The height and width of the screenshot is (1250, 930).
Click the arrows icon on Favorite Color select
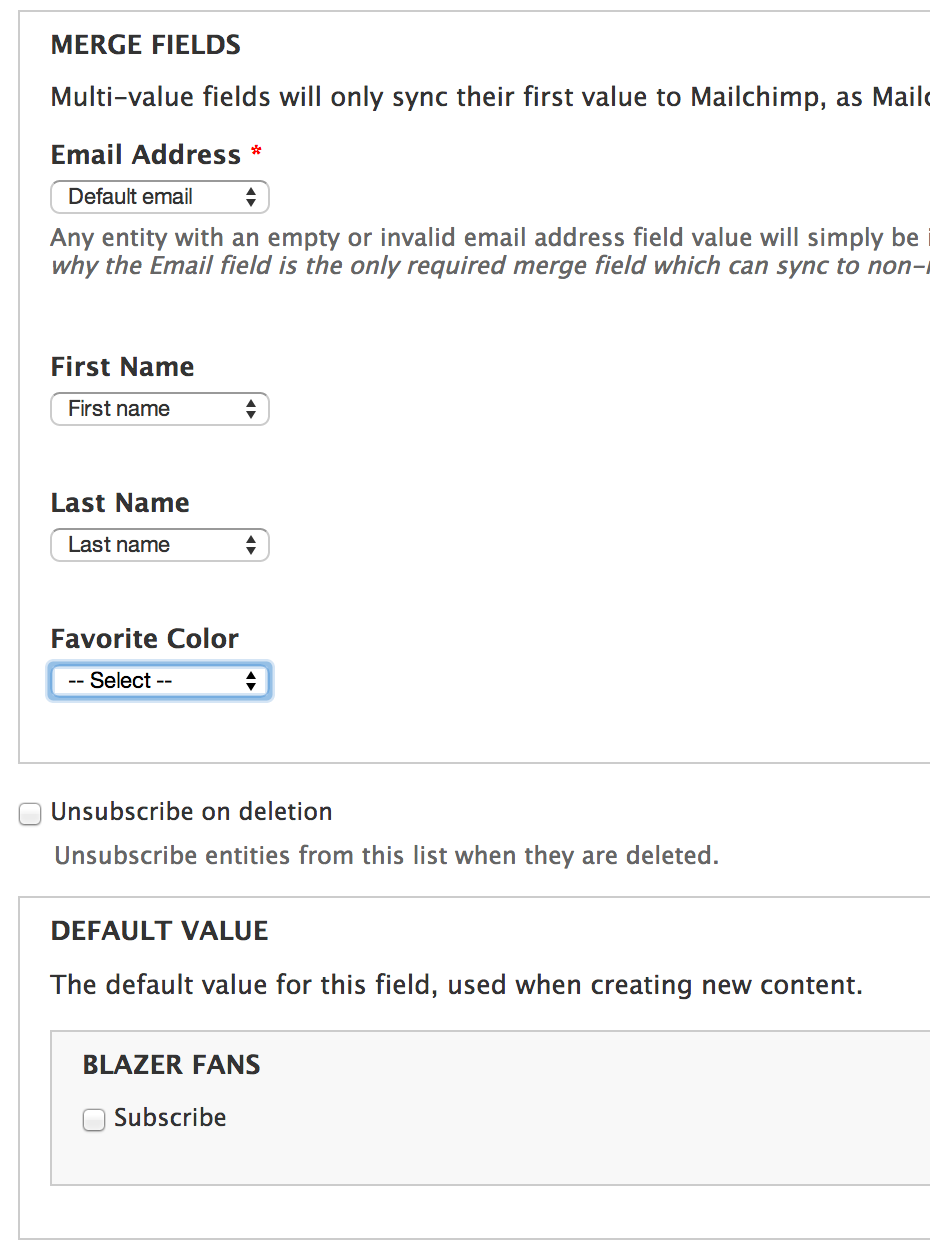coord(250,681)
